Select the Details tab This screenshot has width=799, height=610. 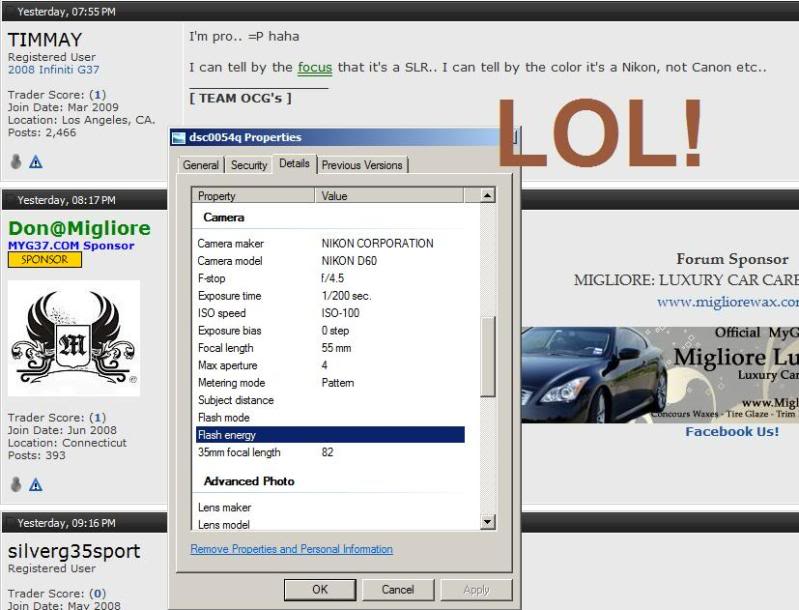(x=295, y=164)
